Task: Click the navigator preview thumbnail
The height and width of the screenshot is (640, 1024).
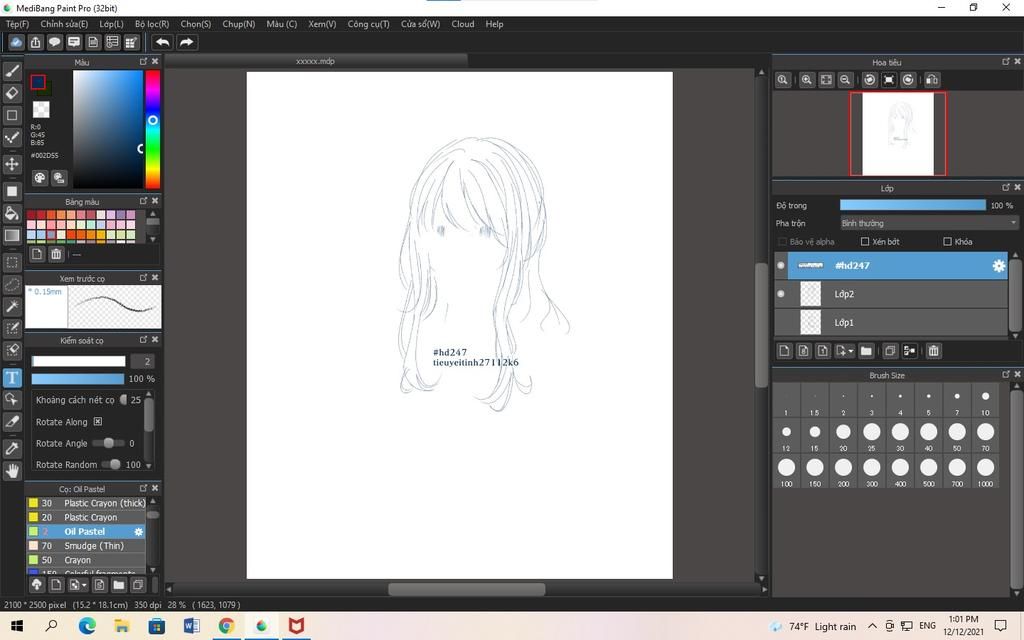Action: click(x=897, y=133)
